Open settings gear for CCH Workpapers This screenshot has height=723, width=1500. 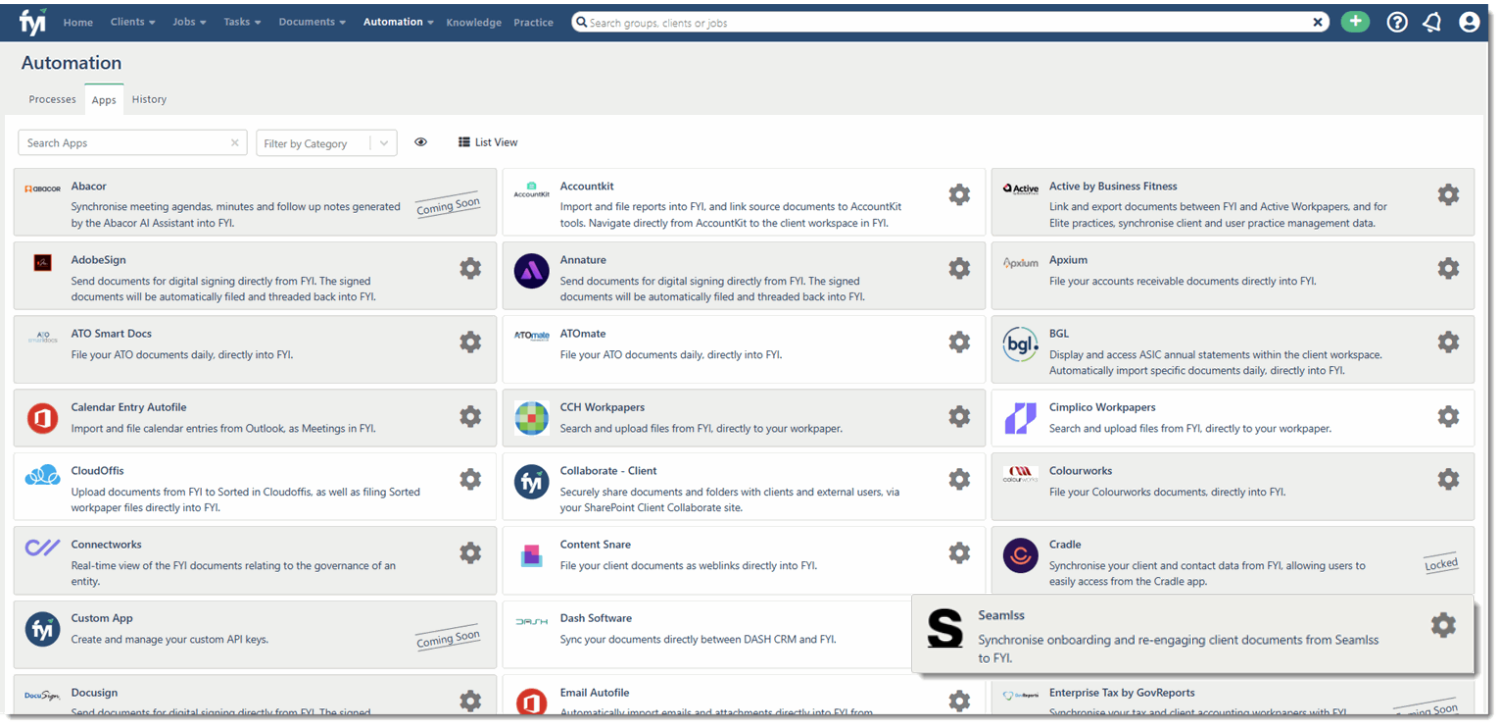pos(959,416)
